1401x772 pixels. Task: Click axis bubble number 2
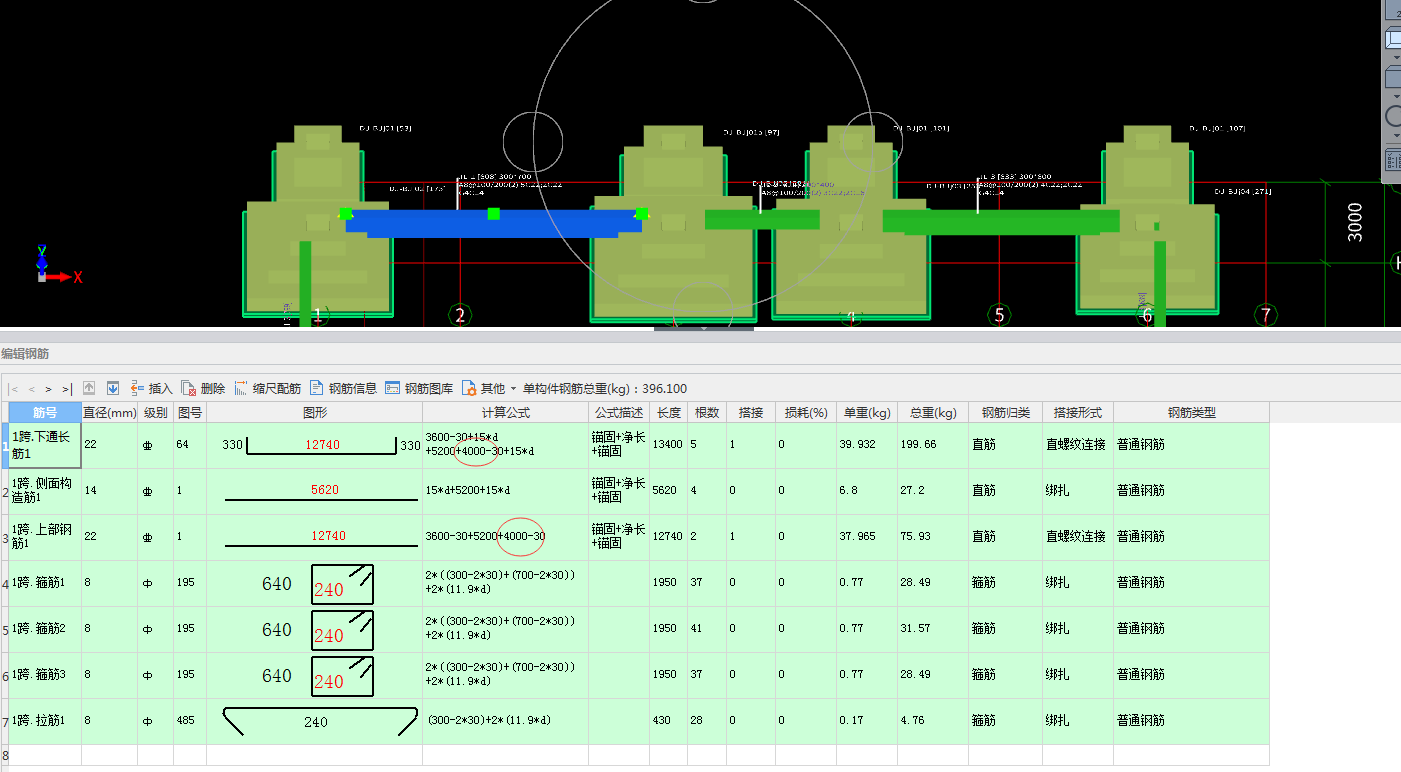[460, 316]
